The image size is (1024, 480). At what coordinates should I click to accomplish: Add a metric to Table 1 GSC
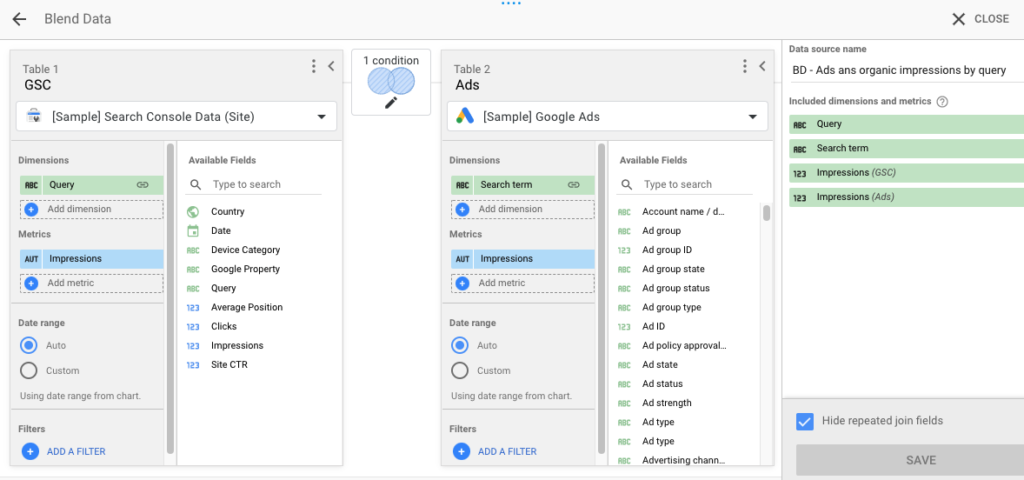point(91,283)
